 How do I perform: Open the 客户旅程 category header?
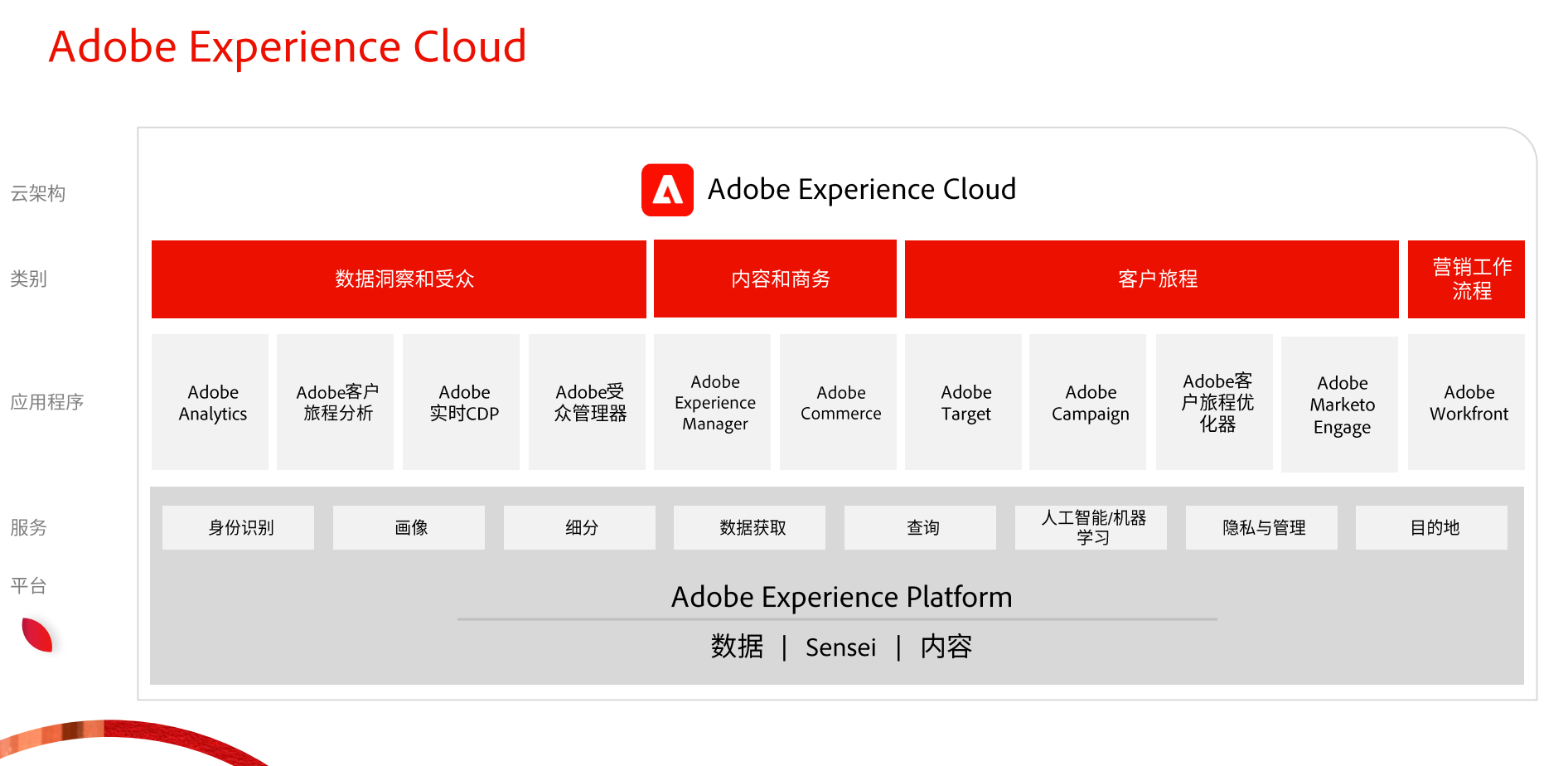(x=1151, y=279)
